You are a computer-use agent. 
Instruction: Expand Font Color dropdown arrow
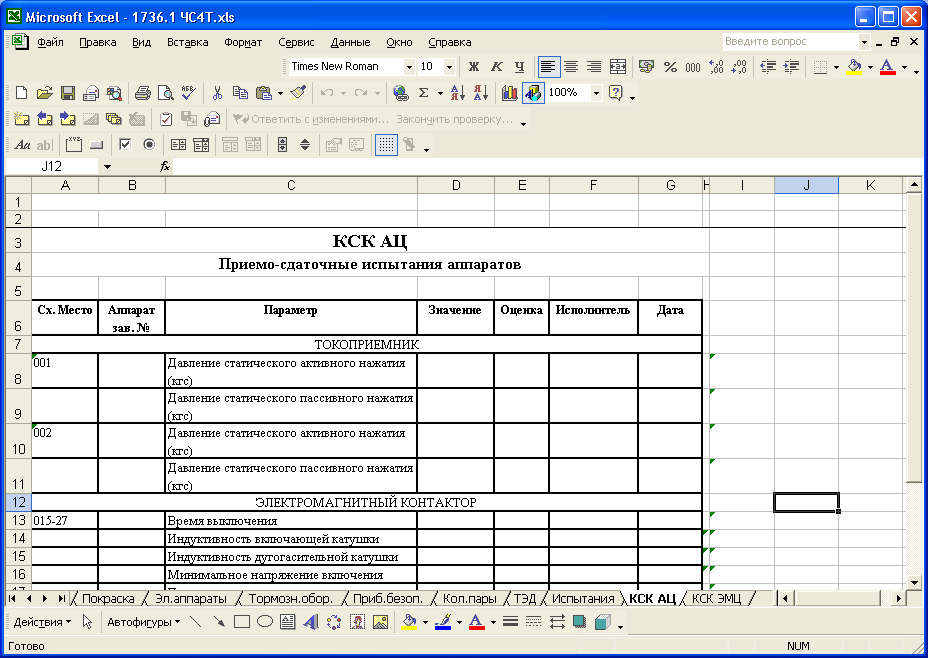click(x=904, y=67)
